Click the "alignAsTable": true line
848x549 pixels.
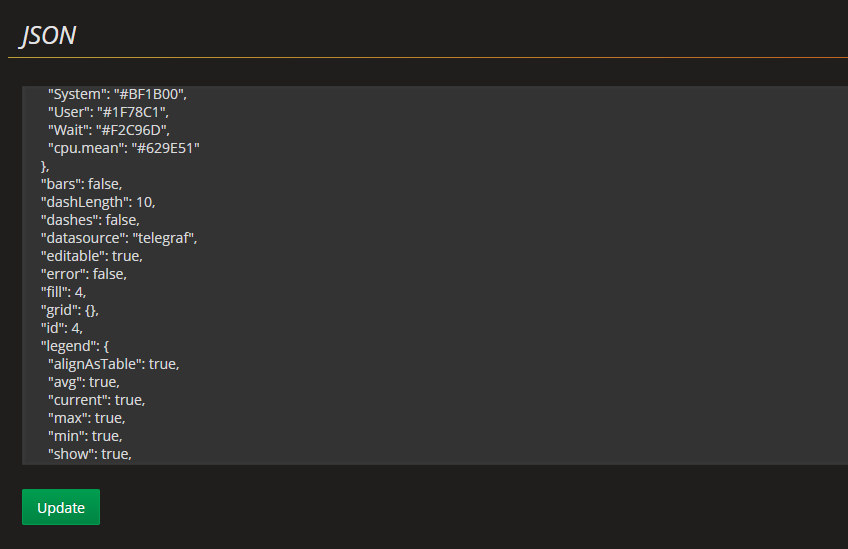click(114, 364)
